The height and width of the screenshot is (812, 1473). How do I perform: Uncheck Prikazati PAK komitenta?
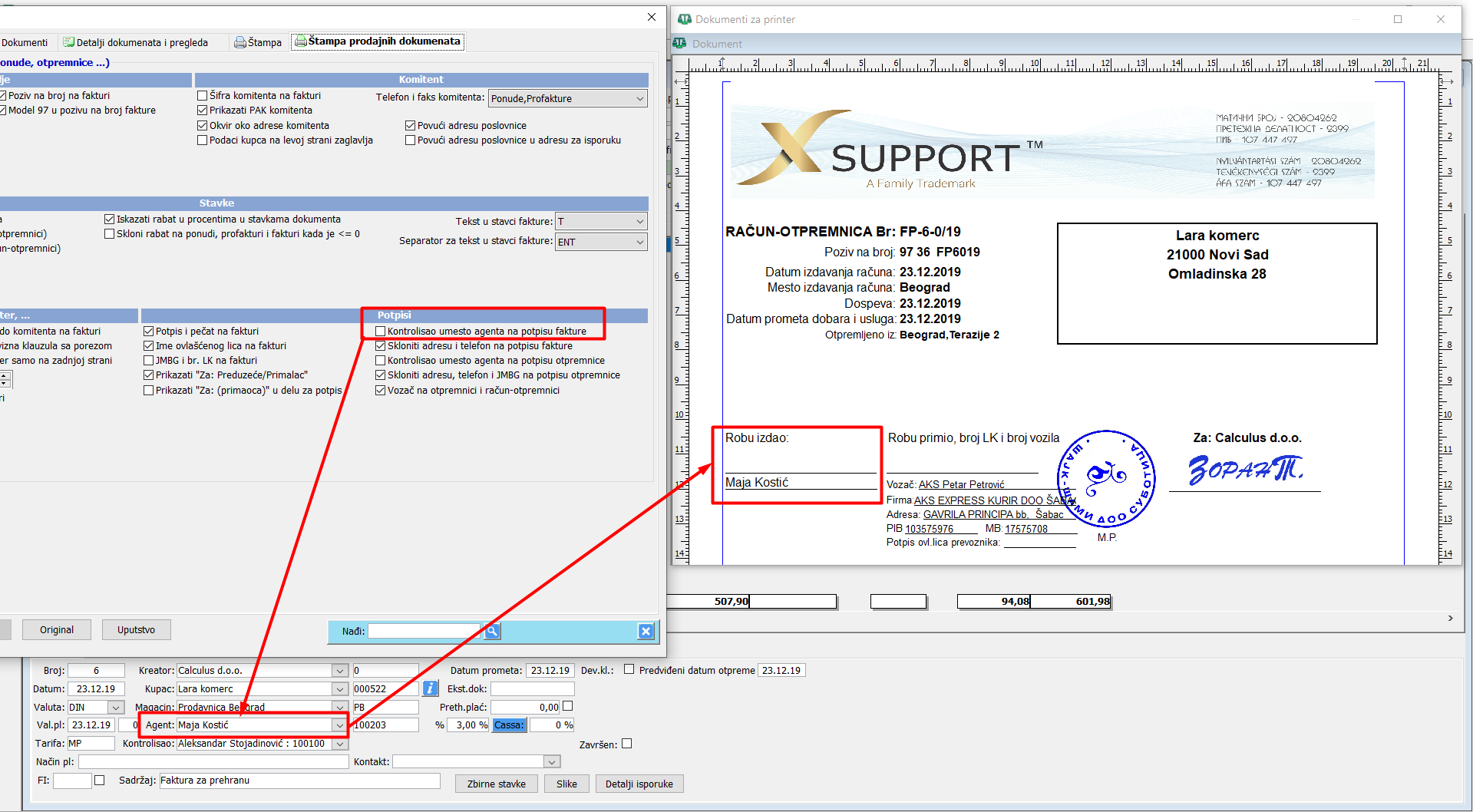point(202,111)
